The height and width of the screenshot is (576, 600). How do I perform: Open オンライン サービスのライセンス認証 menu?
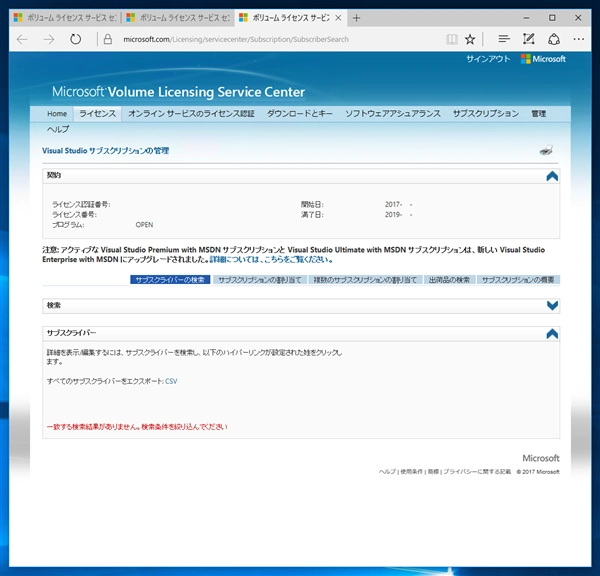click(191, 114)
